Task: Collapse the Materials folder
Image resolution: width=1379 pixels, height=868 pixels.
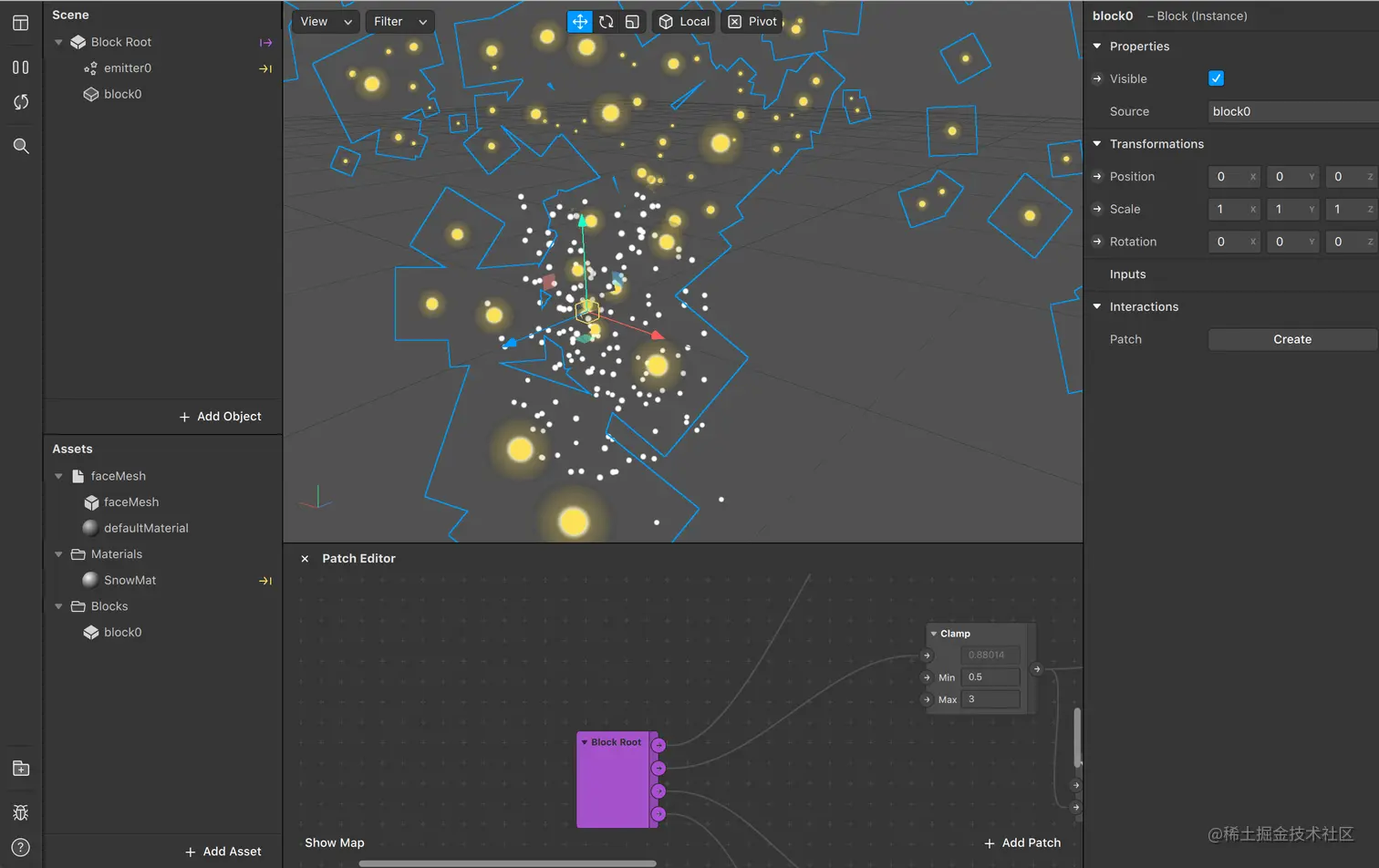Action: 58,554
